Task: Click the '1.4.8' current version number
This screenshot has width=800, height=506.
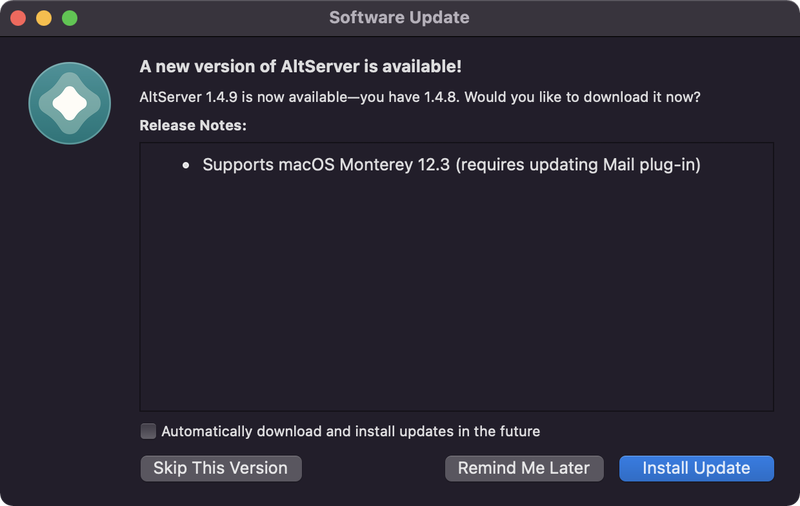Action: [441, 97]
